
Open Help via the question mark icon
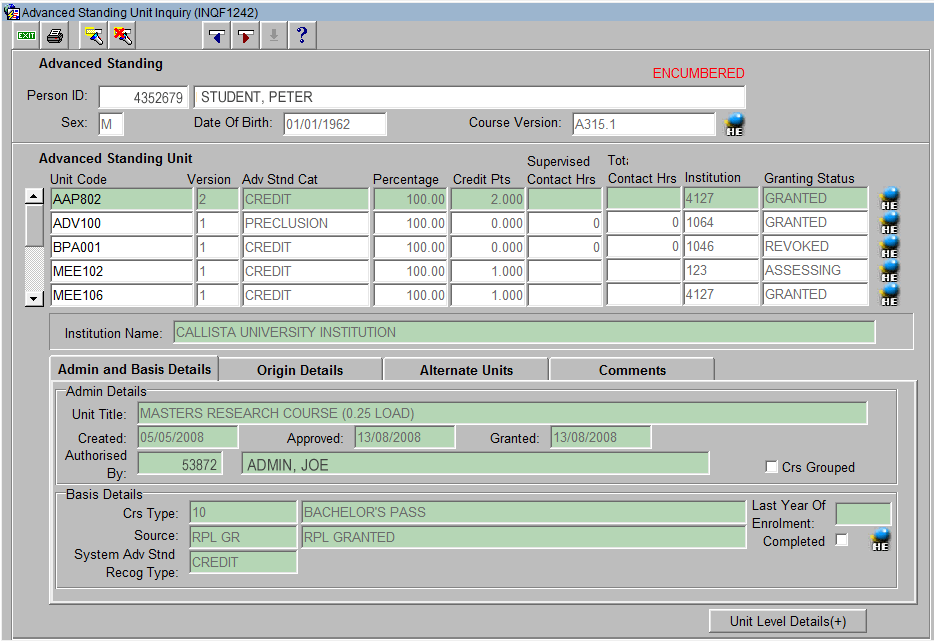coord(302,36)
